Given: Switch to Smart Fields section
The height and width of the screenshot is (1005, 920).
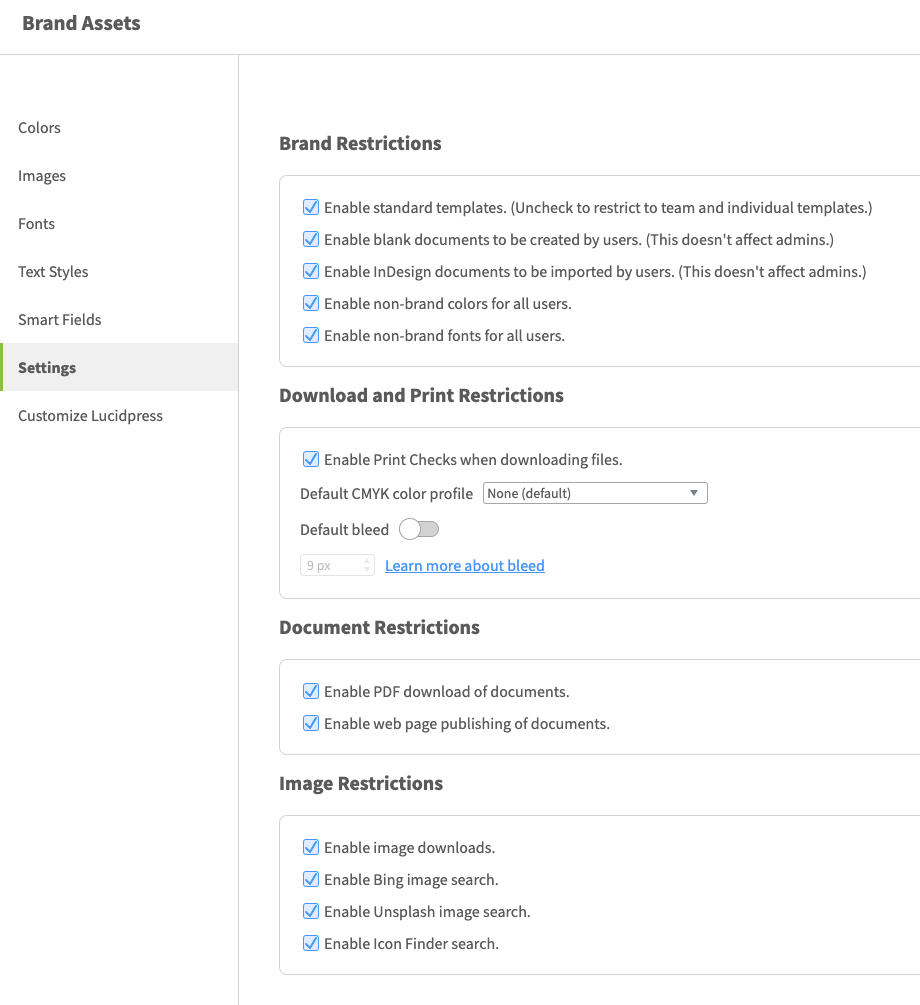Looking at the screenshot, I should click(x=119, y=319).
